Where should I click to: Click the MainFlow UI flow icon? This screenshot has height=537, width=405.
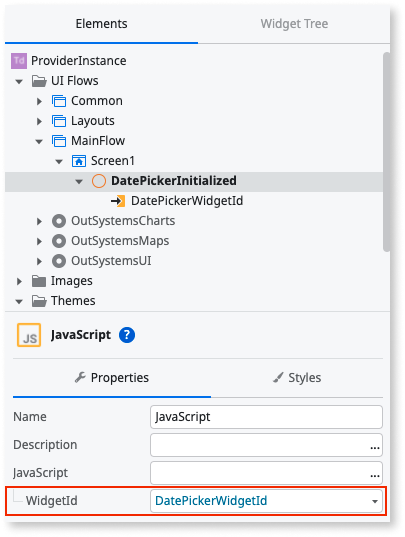[x=59, y=141]
